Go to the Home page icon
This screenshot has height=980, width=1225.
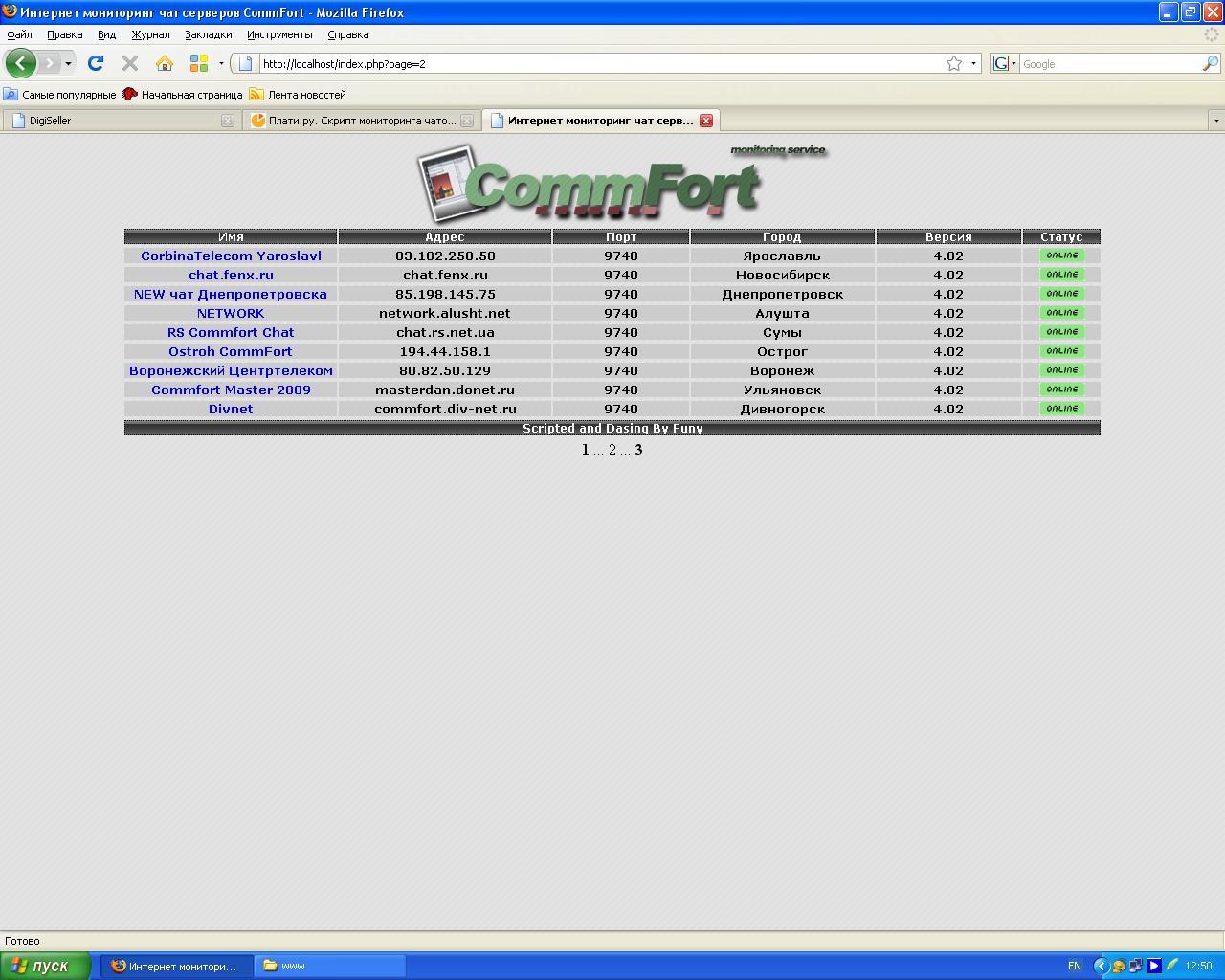pos(165,63)
